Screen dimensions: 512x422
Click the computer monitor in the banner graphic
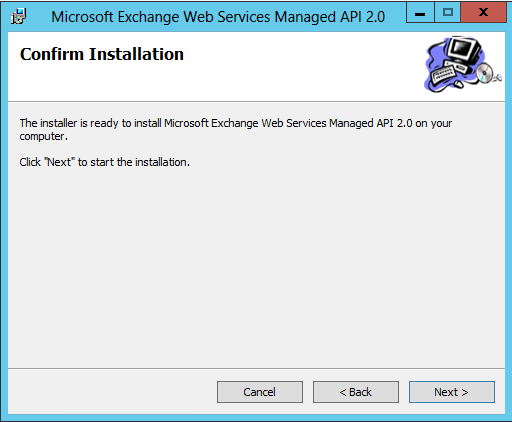pyautogui.click(x=464, y=49)
